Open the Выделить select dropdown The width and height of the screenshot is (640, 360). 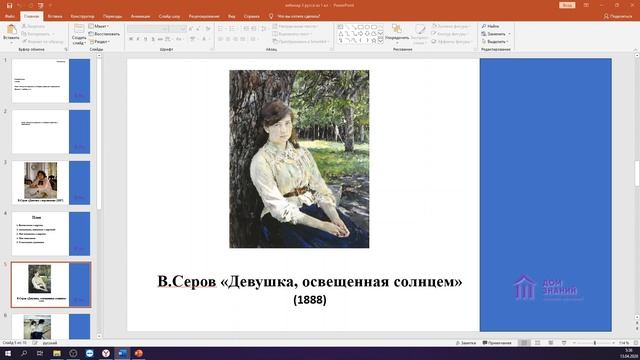495,42
